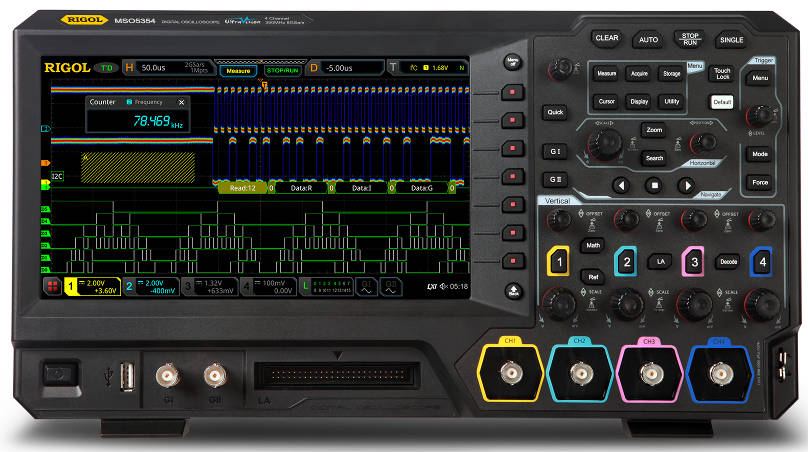Viewport: 808px width, 452px height.
Task: Push the pink channel 3 key
Action: click(x=694, y=262)
